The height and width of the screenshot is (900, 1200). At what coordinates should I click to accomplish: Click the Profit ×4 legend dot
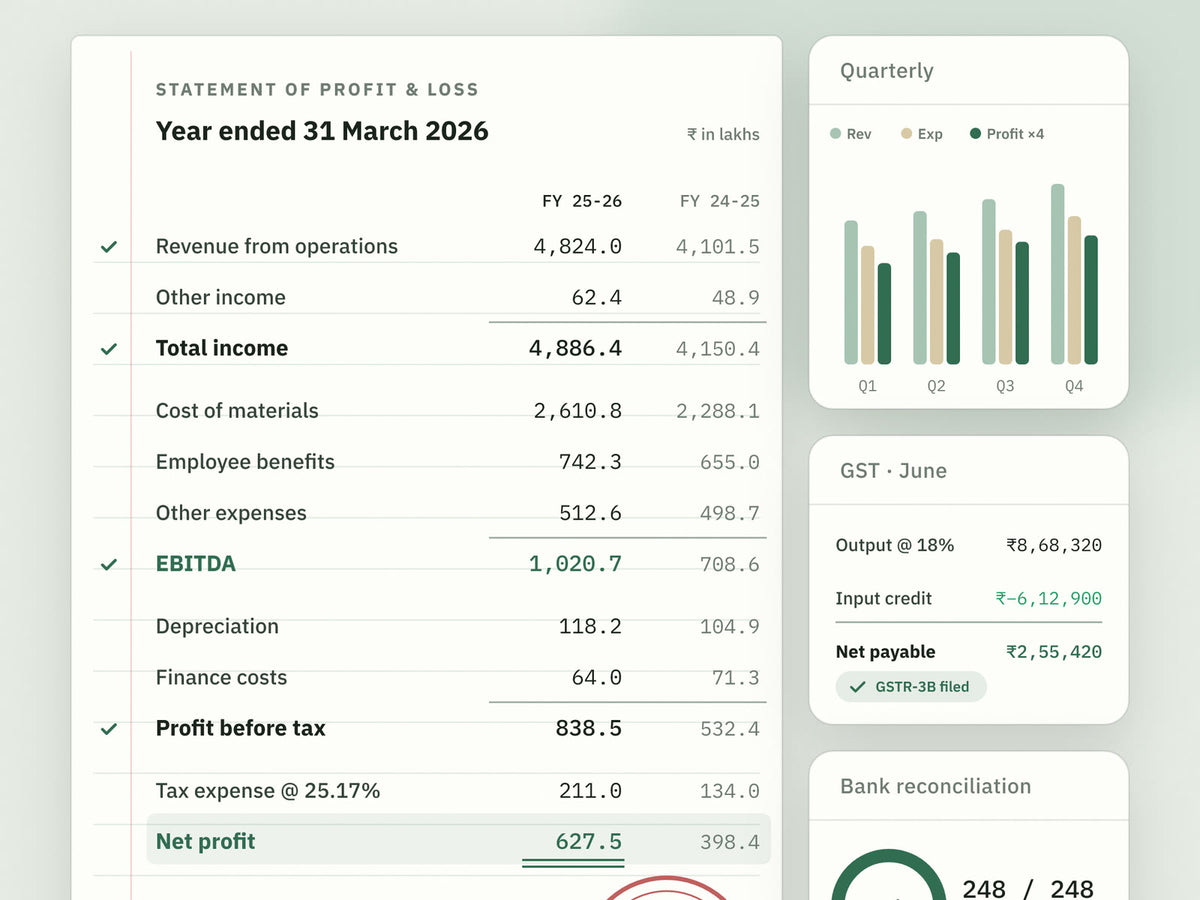pos(976,134)
